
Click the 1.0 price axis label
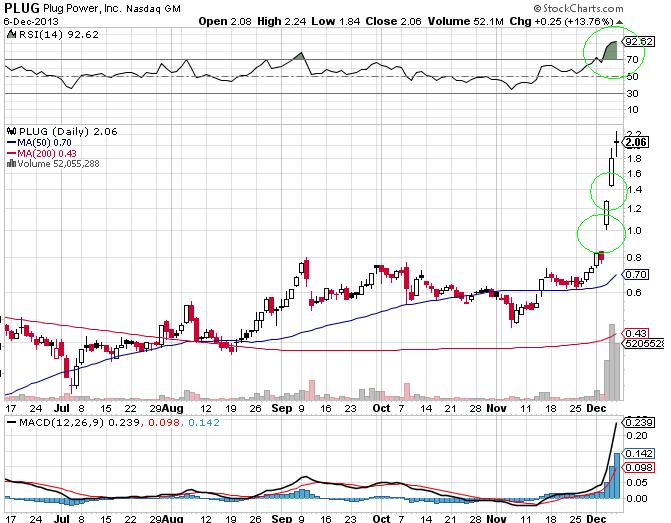click(x=634, y=231)
